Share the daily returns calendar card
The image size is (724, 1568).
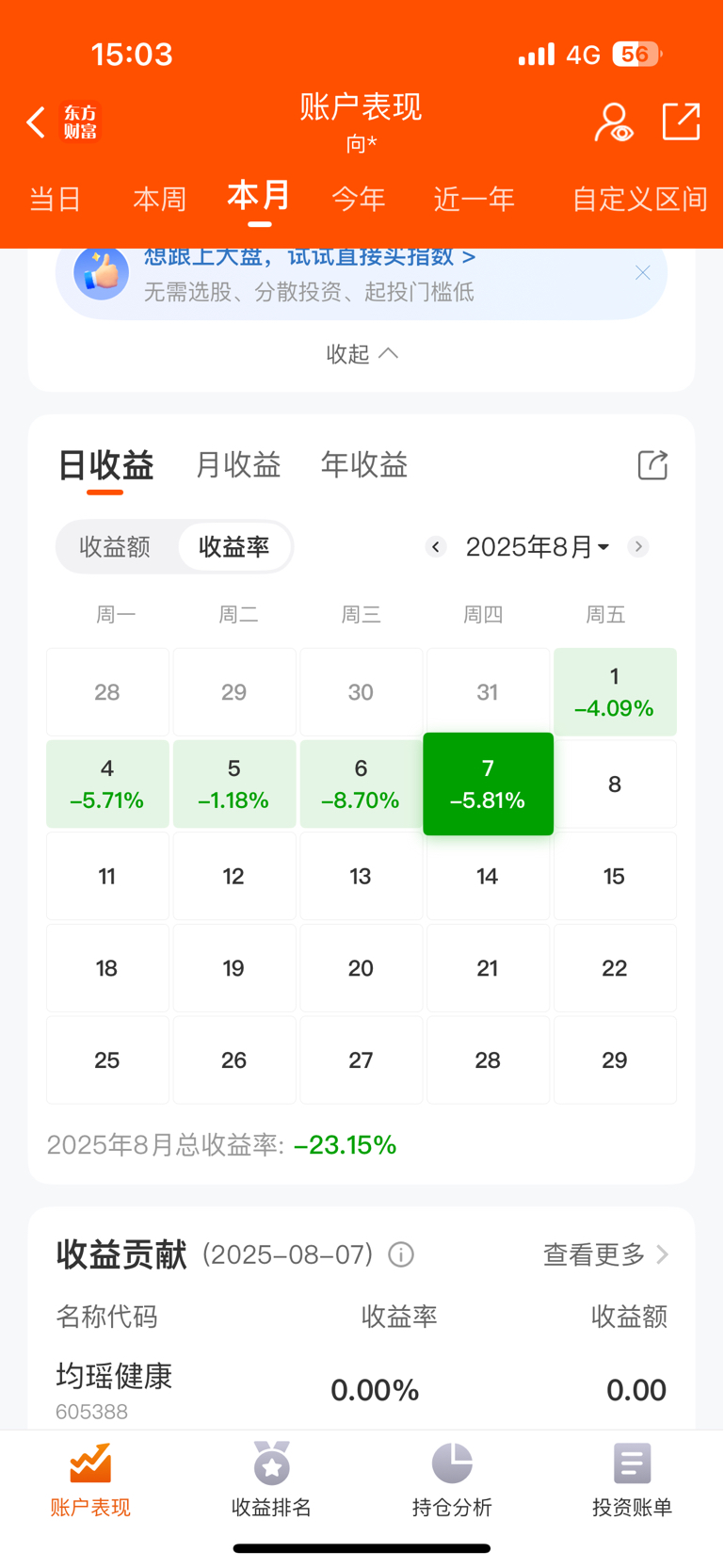[652, 464]
